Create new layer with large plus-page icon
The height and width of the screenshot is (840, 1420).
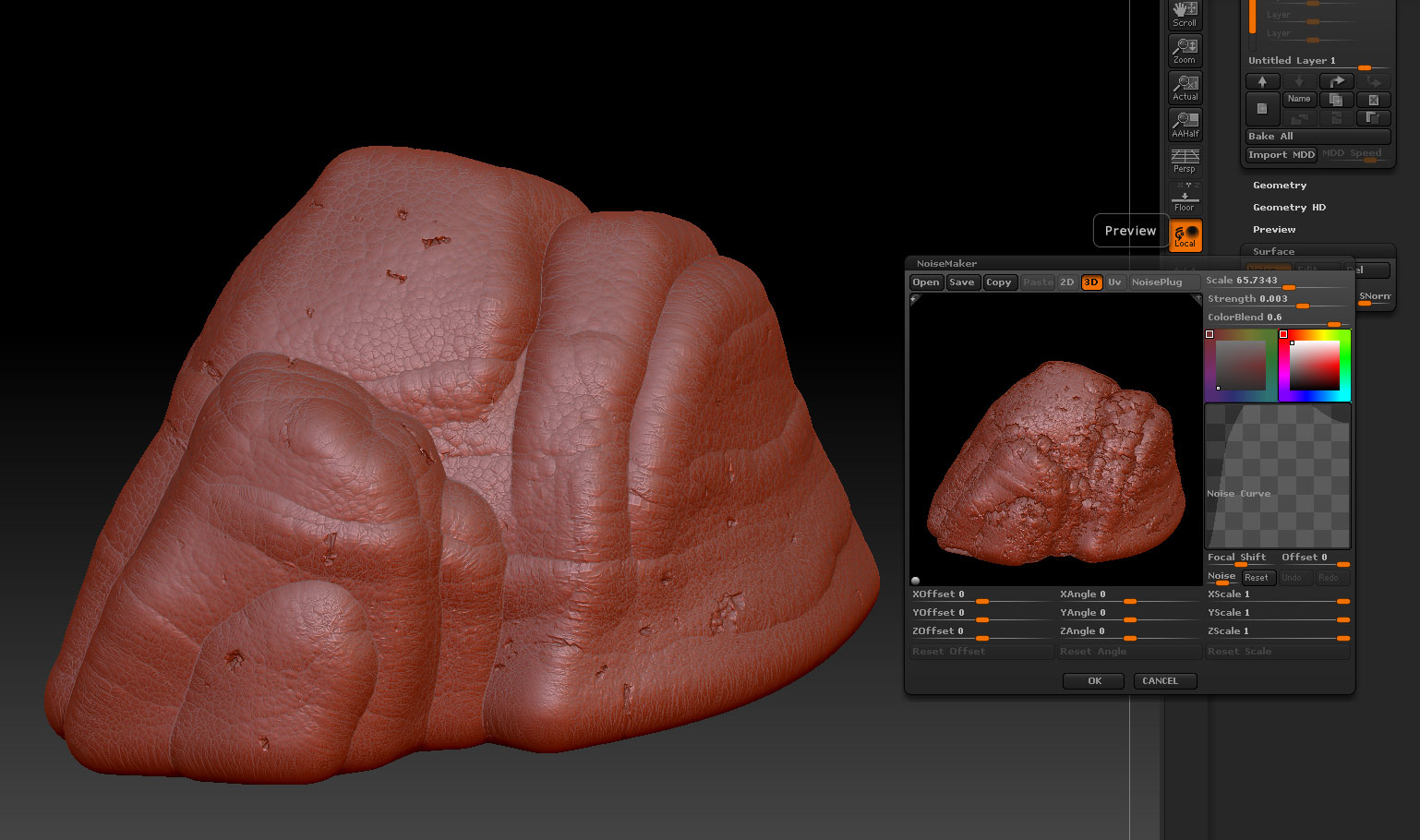[x=1262, y=109]
